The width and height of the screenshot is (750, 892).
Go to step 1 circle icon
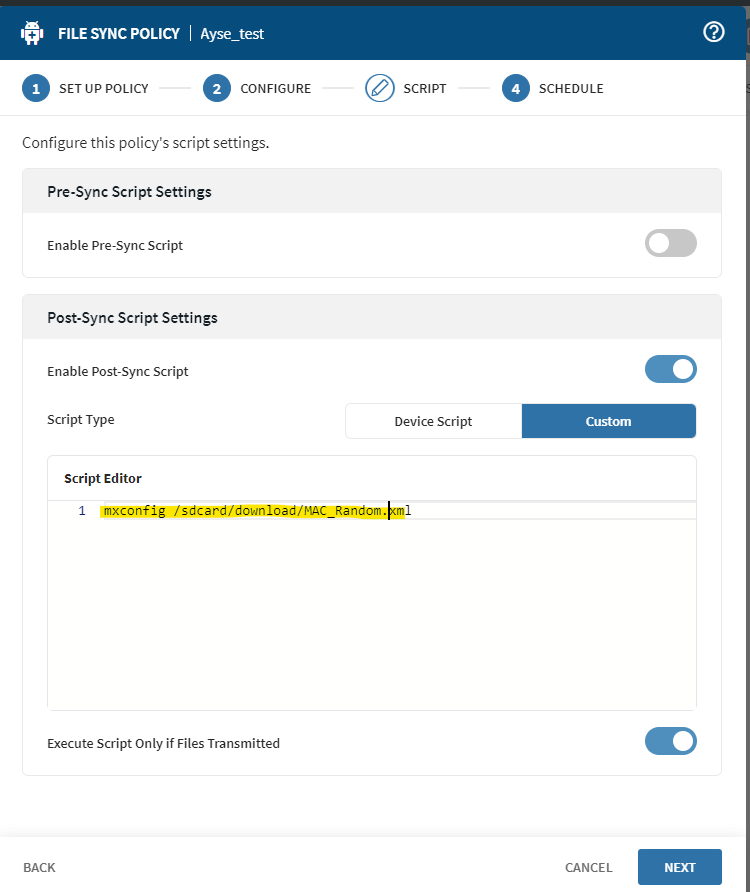coord(36,89)
